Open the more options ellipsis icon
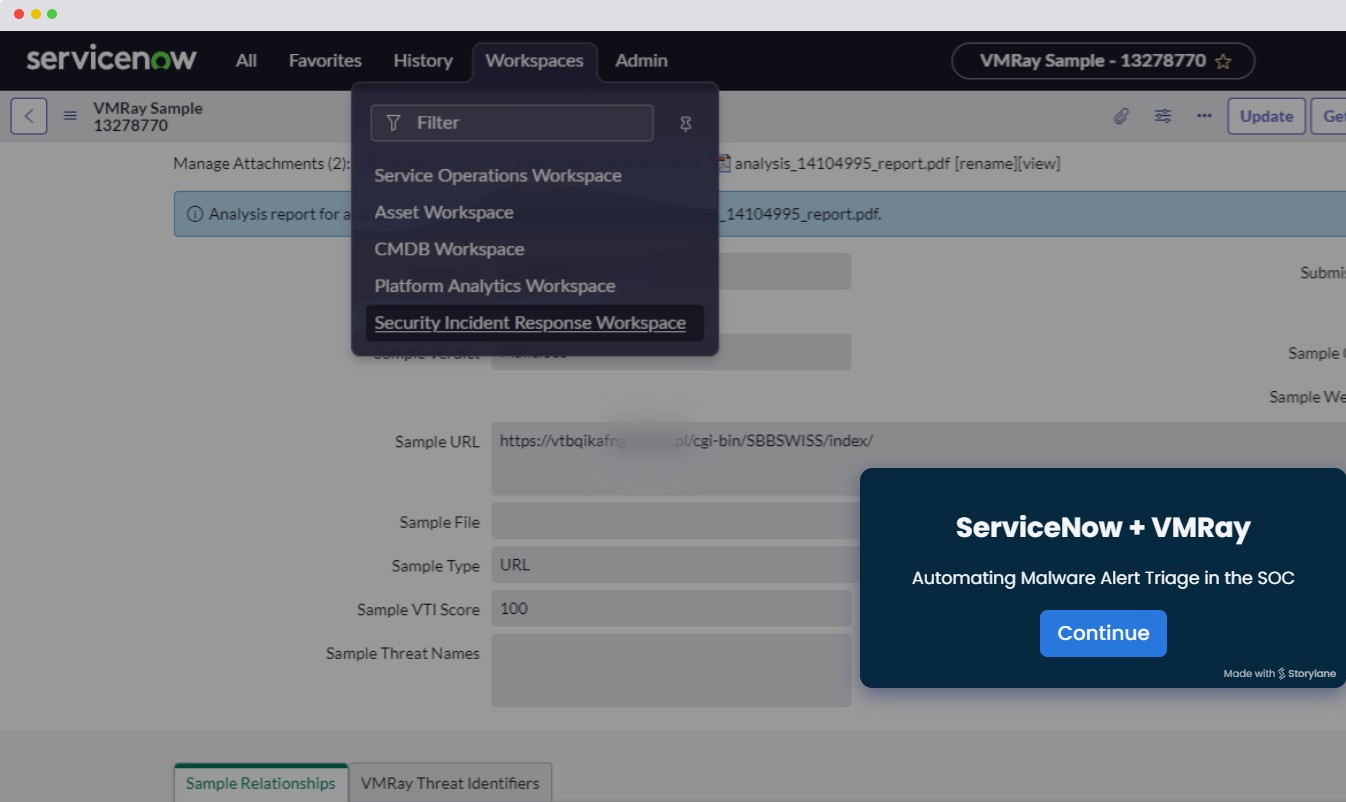 click(x=1204, y=116)
